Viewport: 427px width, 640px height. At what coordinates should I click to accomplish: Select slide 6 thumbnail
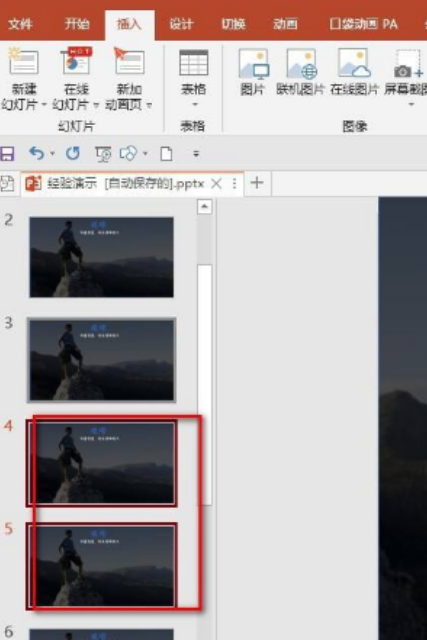(102, 634)
